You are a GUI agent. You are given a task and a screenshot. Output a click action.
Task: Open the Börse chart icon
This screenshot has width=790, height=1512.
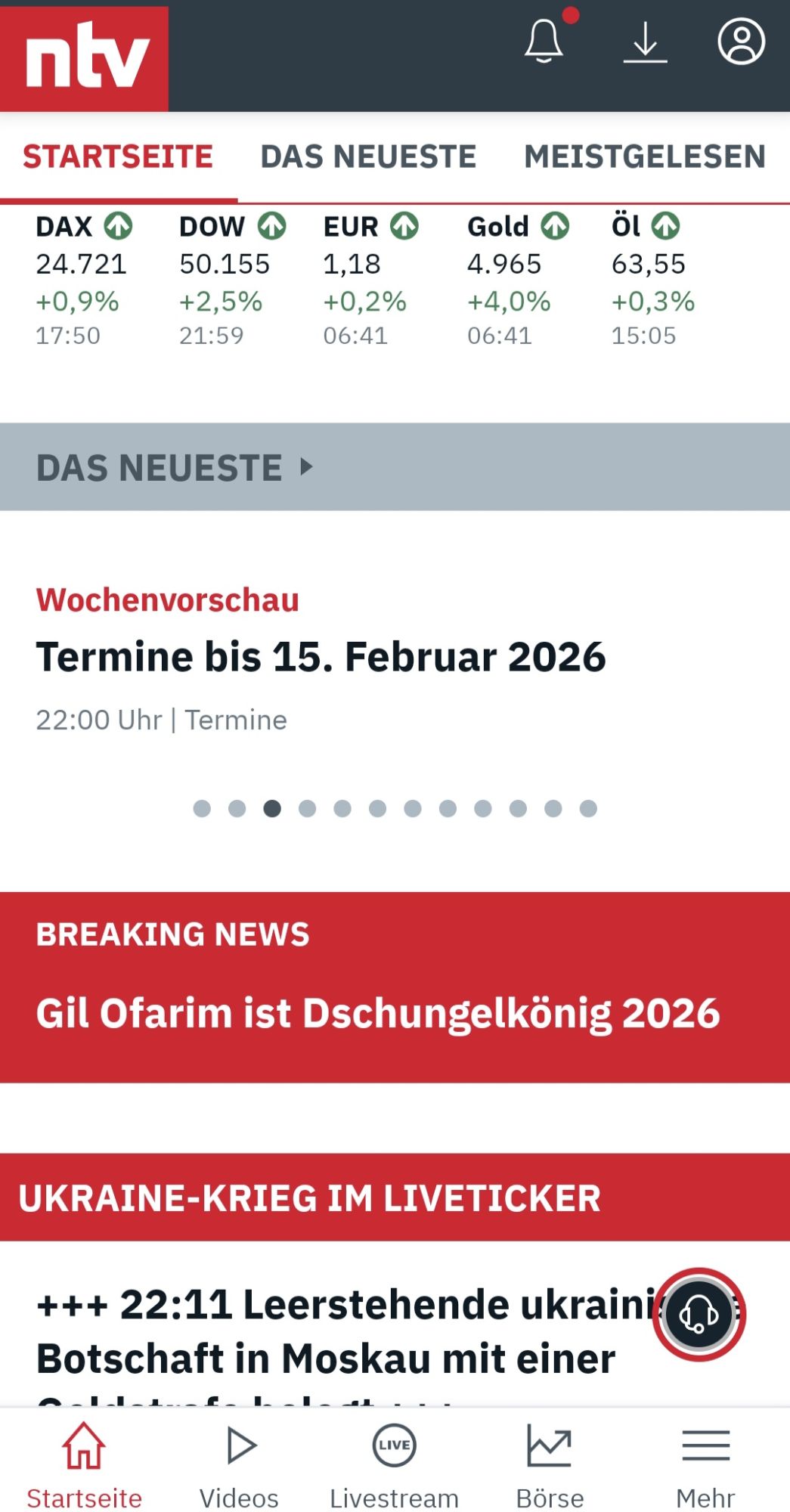pyautogui.click(x=550, y=1464)
